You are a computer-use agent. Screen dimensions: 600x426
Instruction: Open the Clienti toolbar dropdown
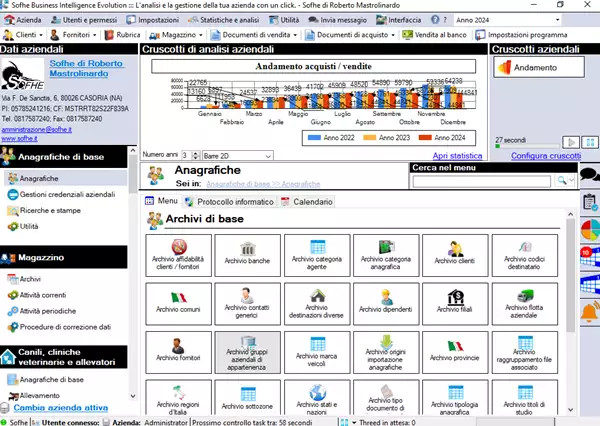(x=41, y=35)
